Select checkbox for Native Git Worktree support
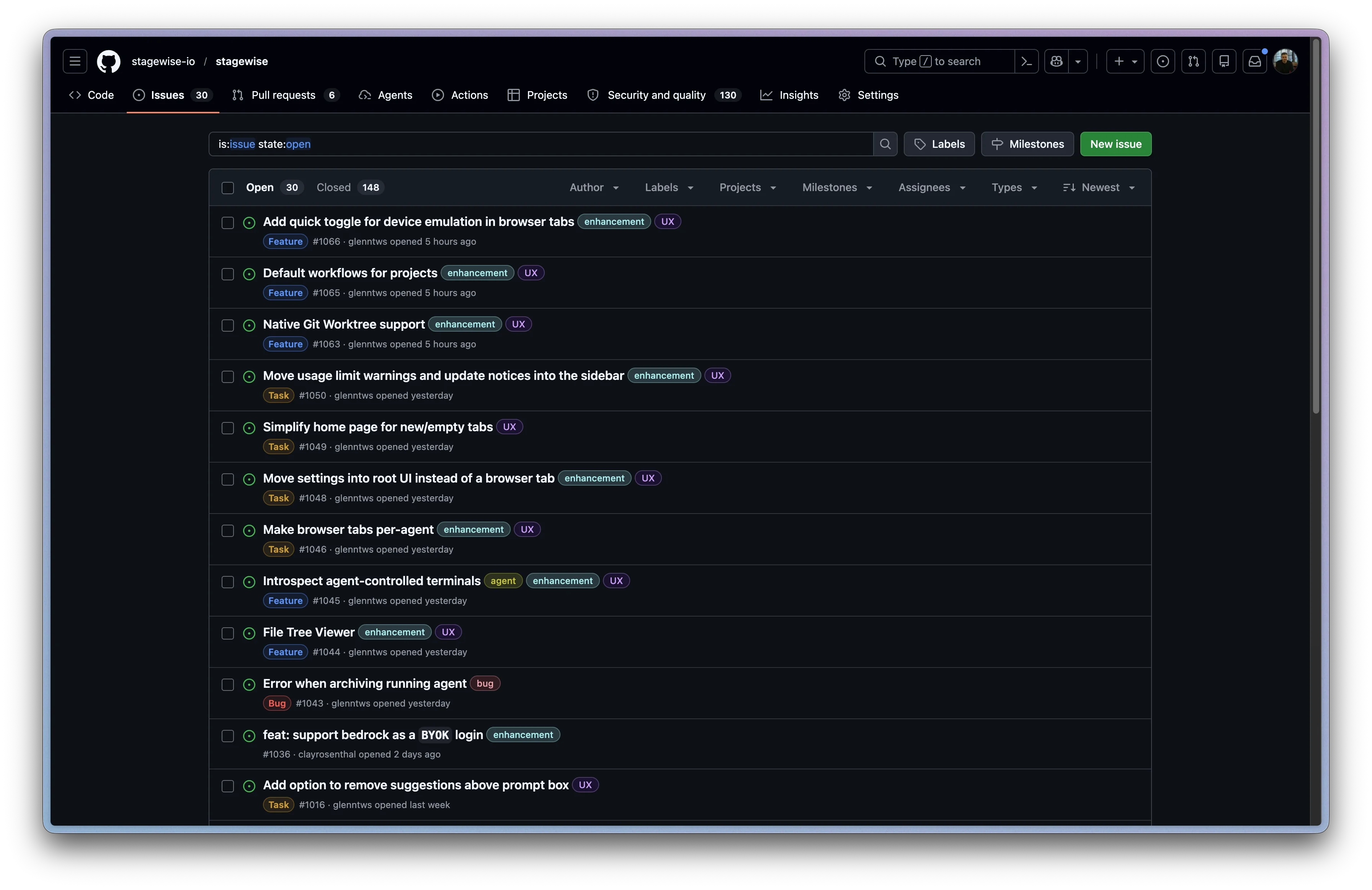1372x890 pixels. pos(228,326)
